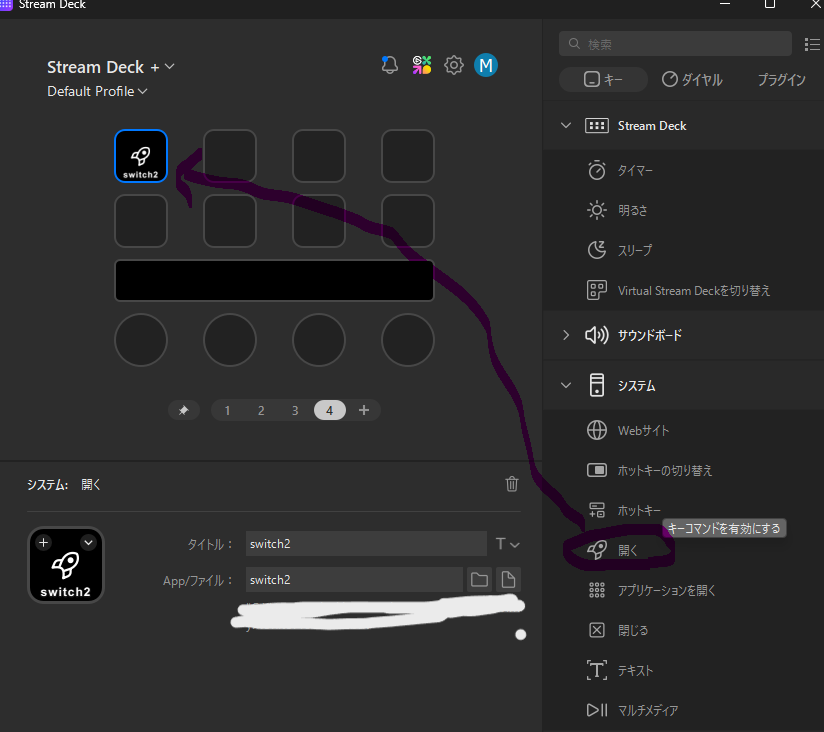Select the first dial circle
Viewport: 824px width, 732px height.
[x=141, y=340]
